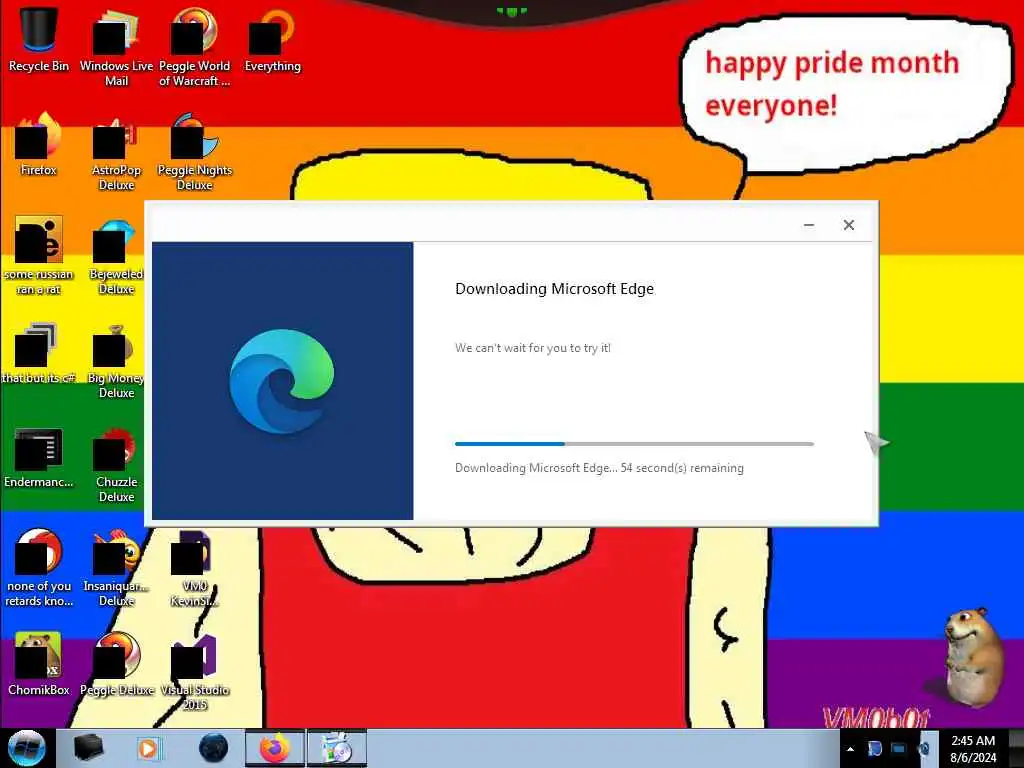Image resolution: width=1024 pixels, height=768 pixels.
Task: Open the ChomikBox desktop shortcut
Action: pos(39,664)
